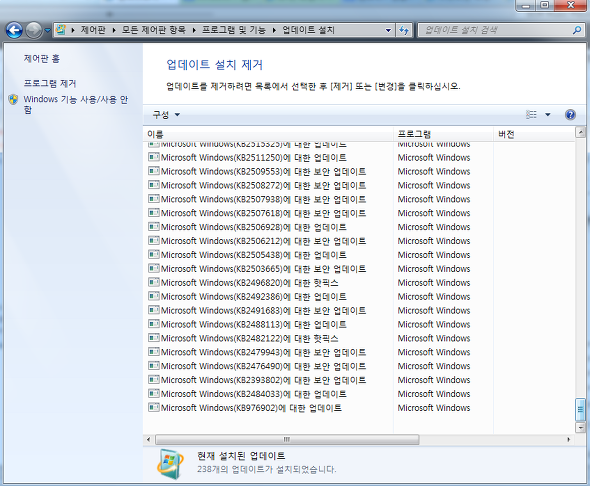Click the icon of KB2491683 security update
Screen dimensions: 590x486
(x=154, y=310)
